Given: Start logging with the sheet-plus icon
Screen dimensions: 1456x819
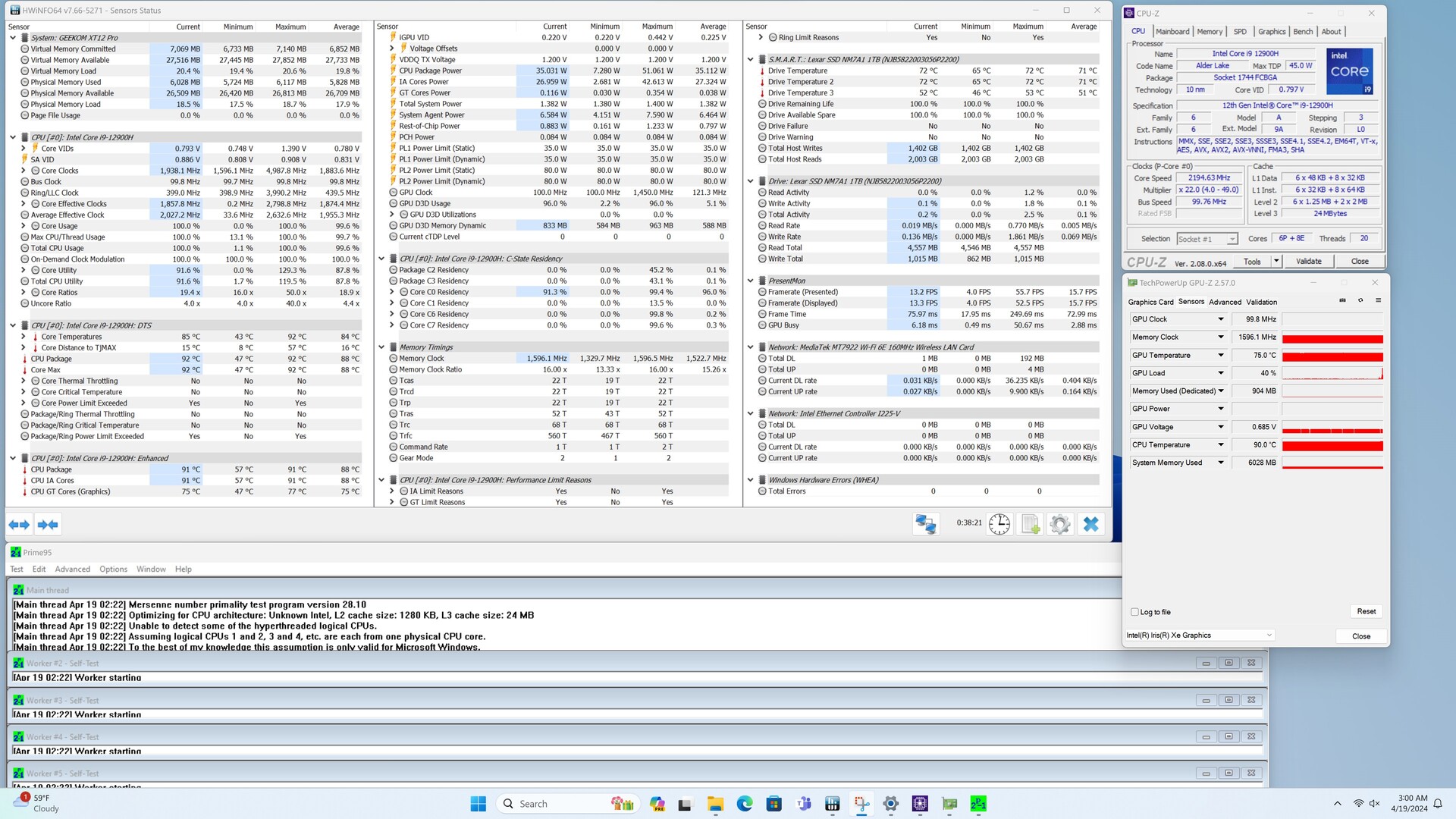Looking at the screenshot, I should tap(1031, 524).
